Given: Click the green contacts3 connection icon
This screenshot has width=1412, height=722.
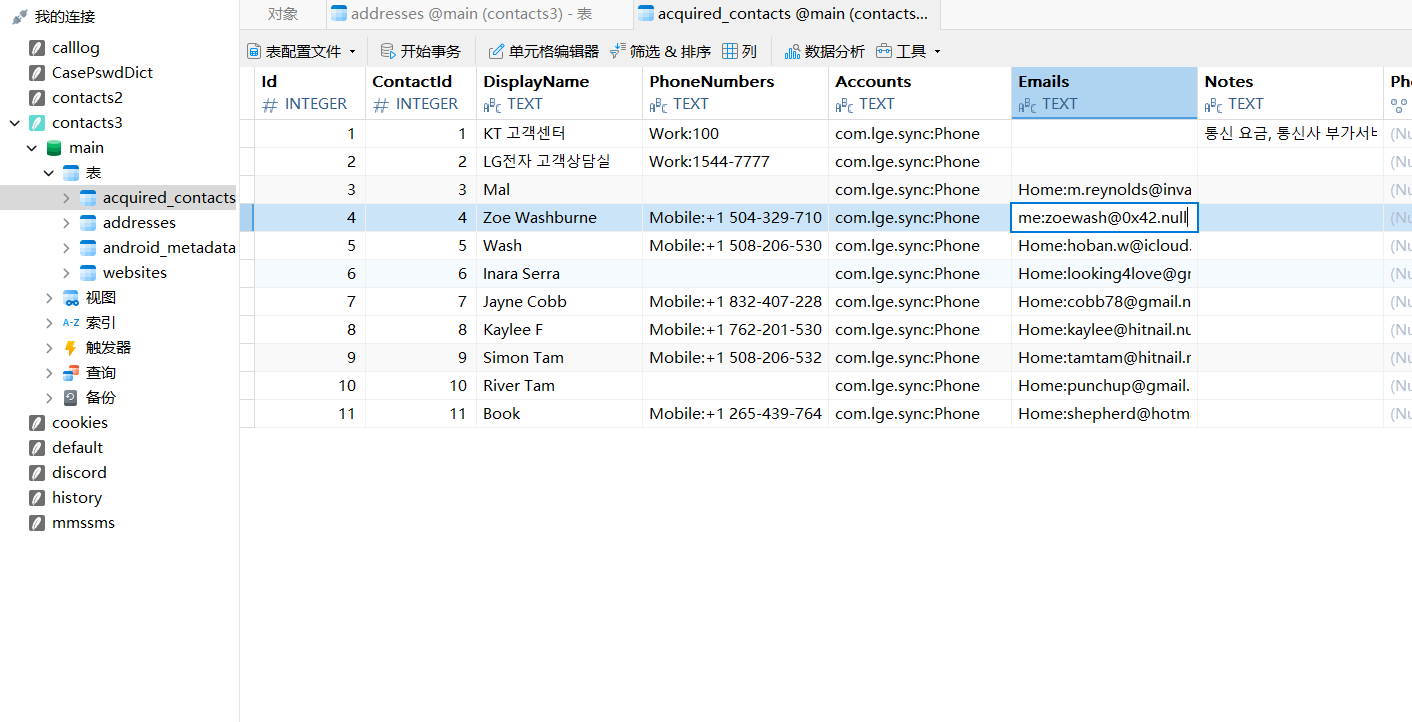Looking at the screenshot, I should click(x=37, y=123).
